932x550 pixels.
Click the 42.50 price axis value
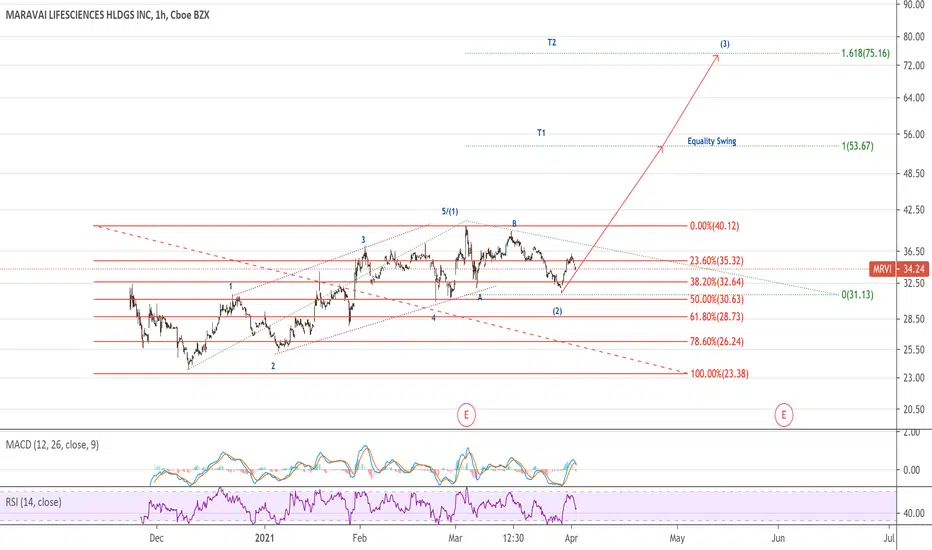[x=914, y=209]
